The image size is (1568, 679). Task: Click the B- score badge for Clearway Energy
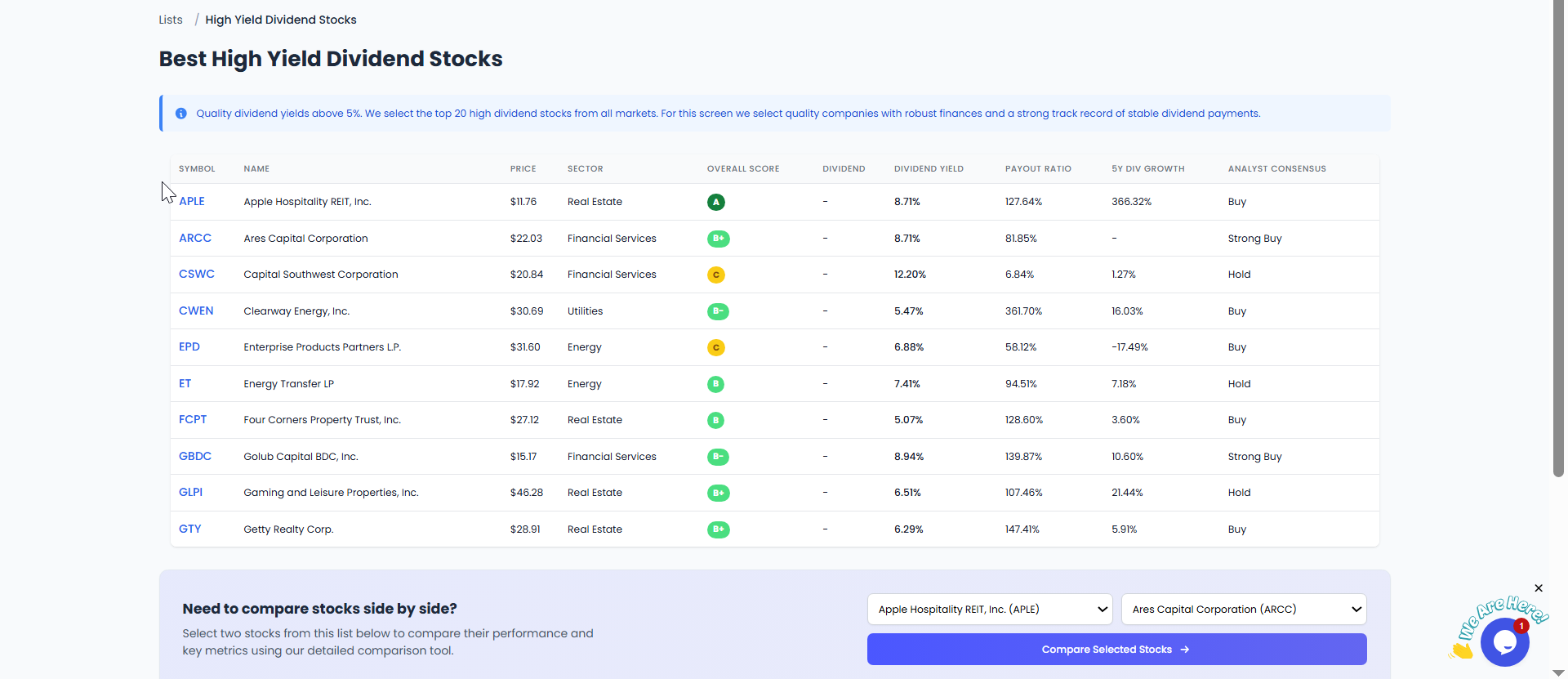[718, 311]
